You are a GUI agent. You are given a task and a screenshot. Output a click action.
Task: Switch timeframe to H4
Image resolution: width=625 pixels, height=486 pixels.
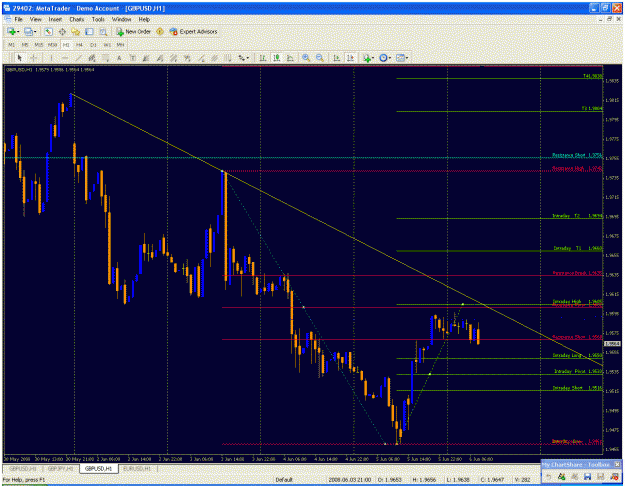coord(79,45)
